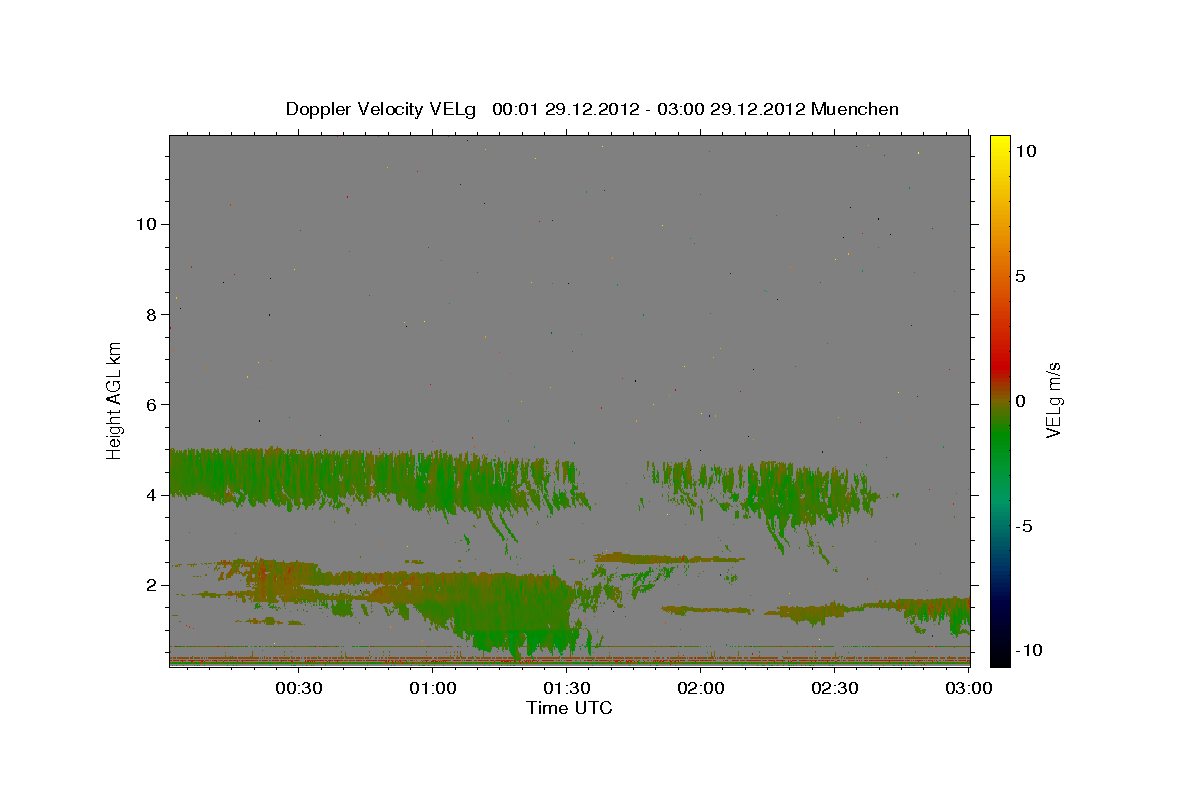Click the x-axis label "Time UTC"
The height and width of the screenshot is (800, 1200).
[x=569, y=708]
